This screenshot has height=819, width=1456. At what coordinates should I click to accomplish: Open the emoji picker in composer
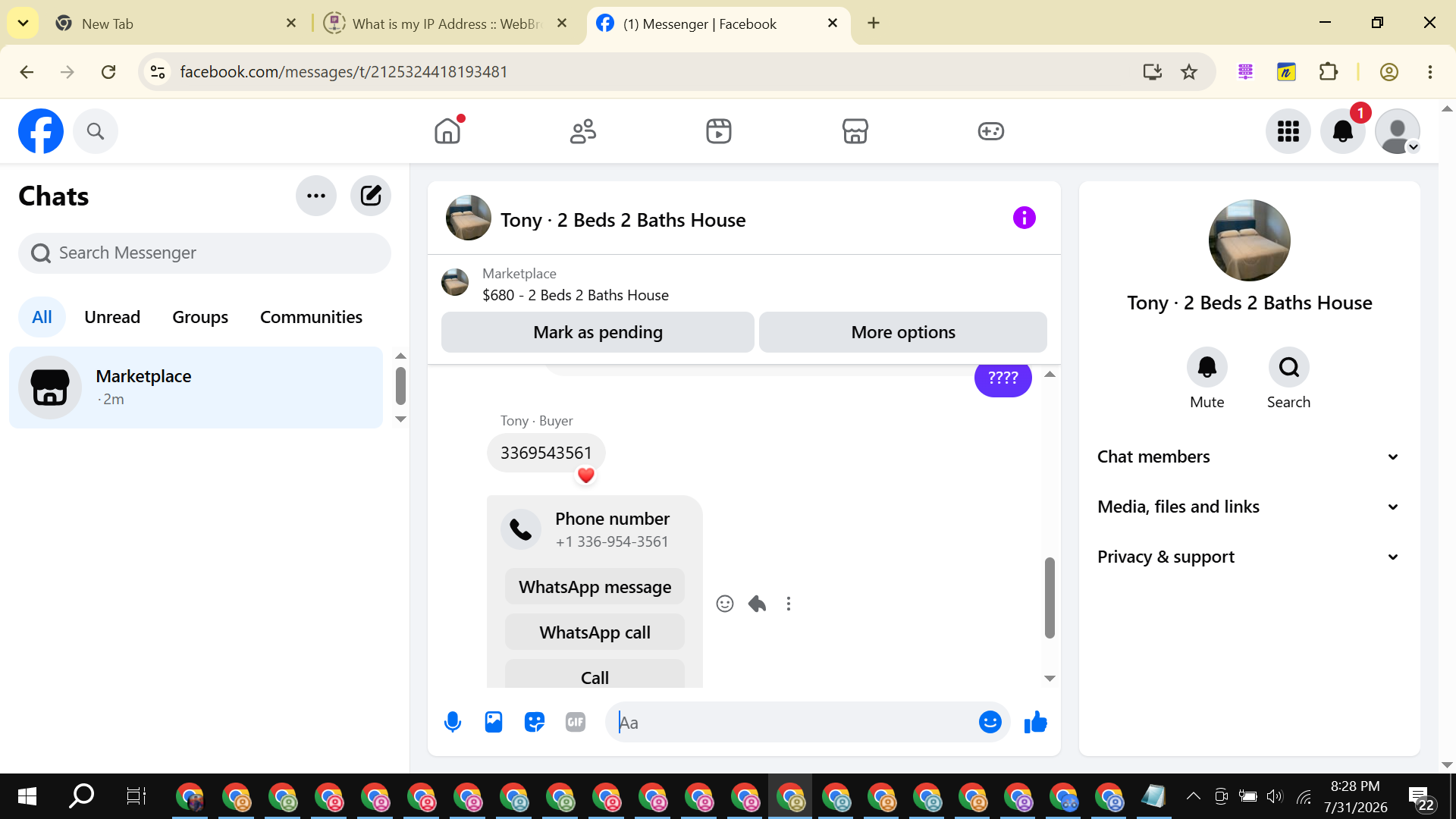pyautogui.click(x=990, y=723)
